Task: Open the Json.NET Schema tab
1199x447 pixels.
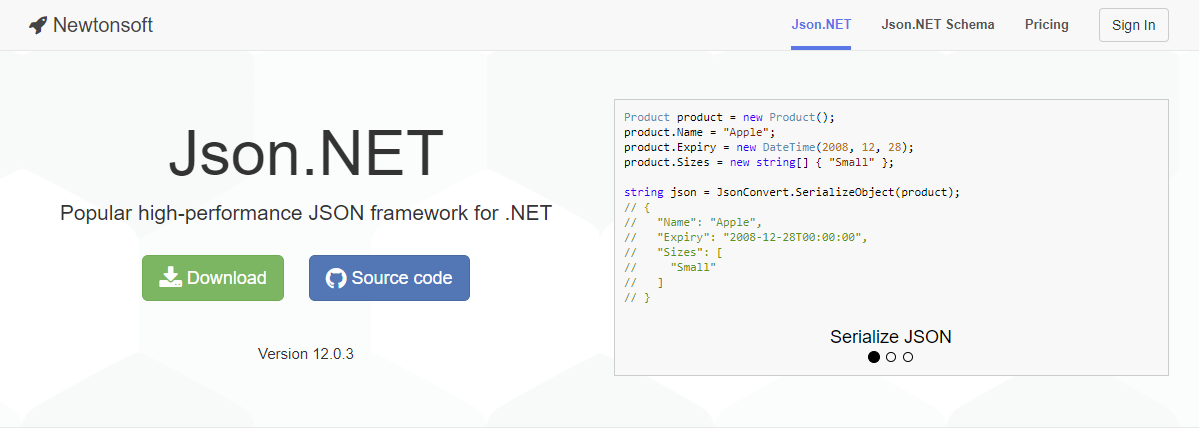Action: pos(937,24)
